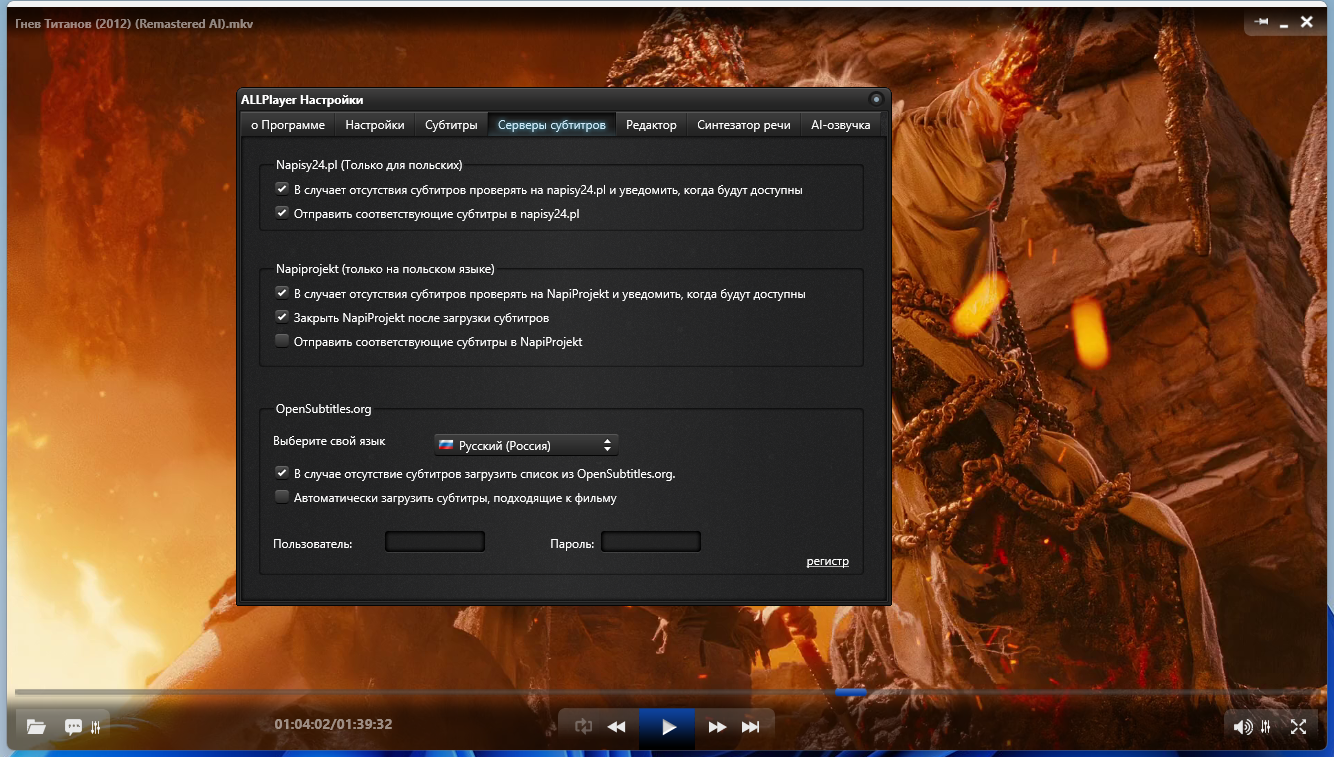Click the subtitles speech bubble icon
1334x757 pixels.
coord(73,727)
